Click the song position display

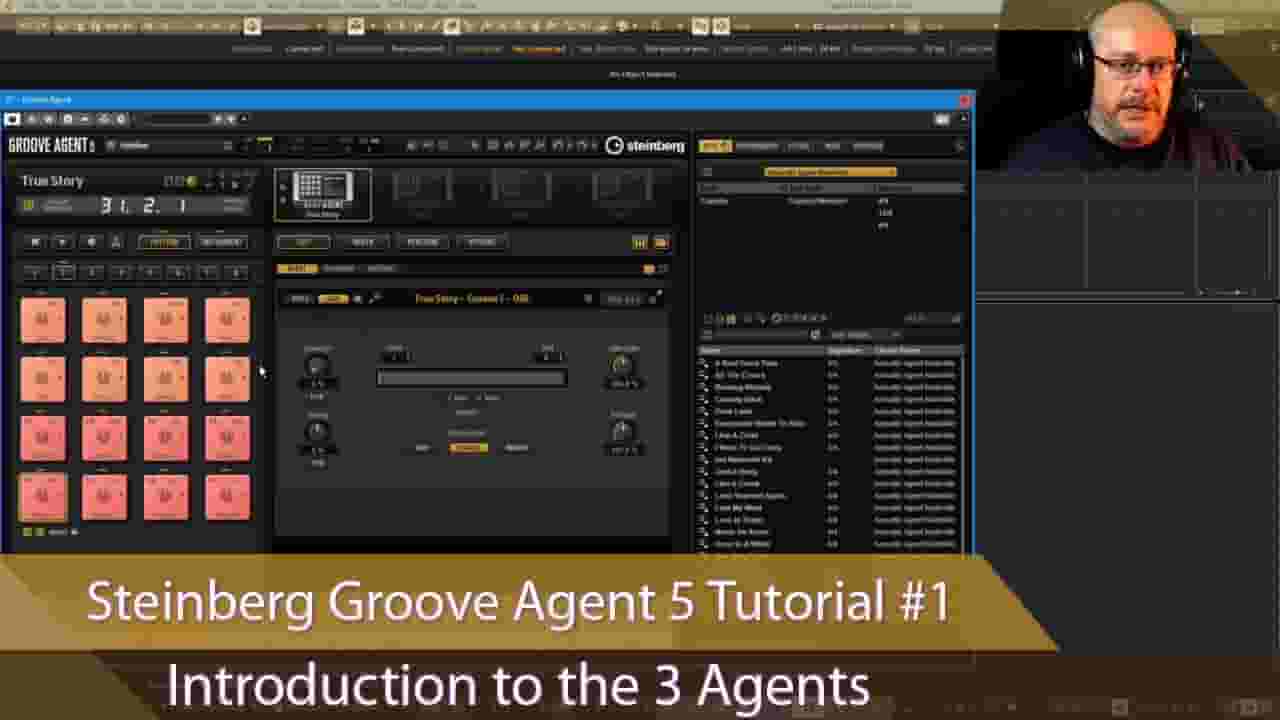(x=144, y=205)
